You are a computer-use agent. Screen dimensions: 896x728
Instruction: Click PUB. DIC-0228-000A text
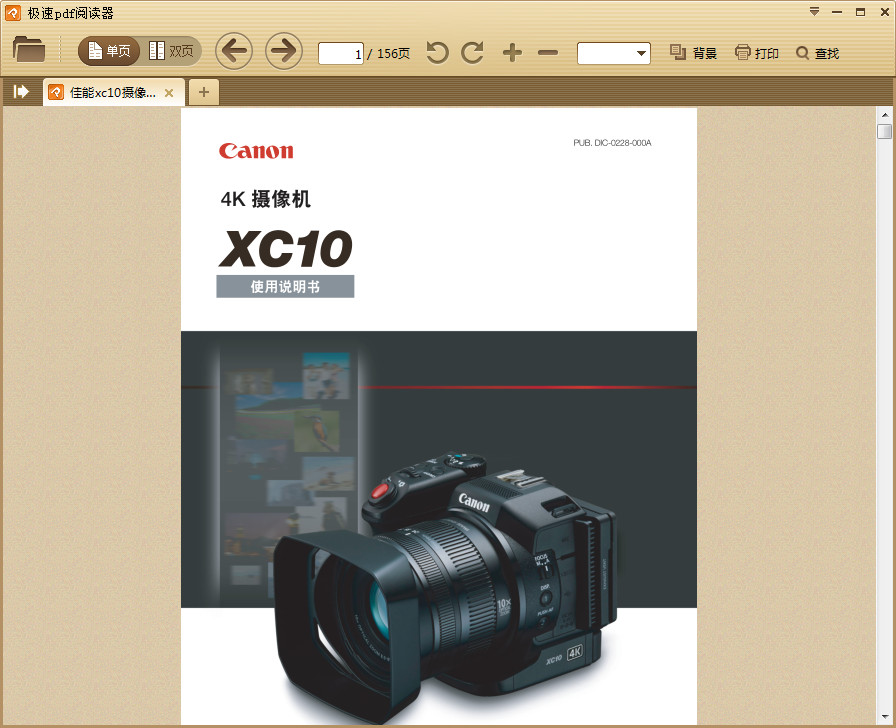tap(613, 143)
